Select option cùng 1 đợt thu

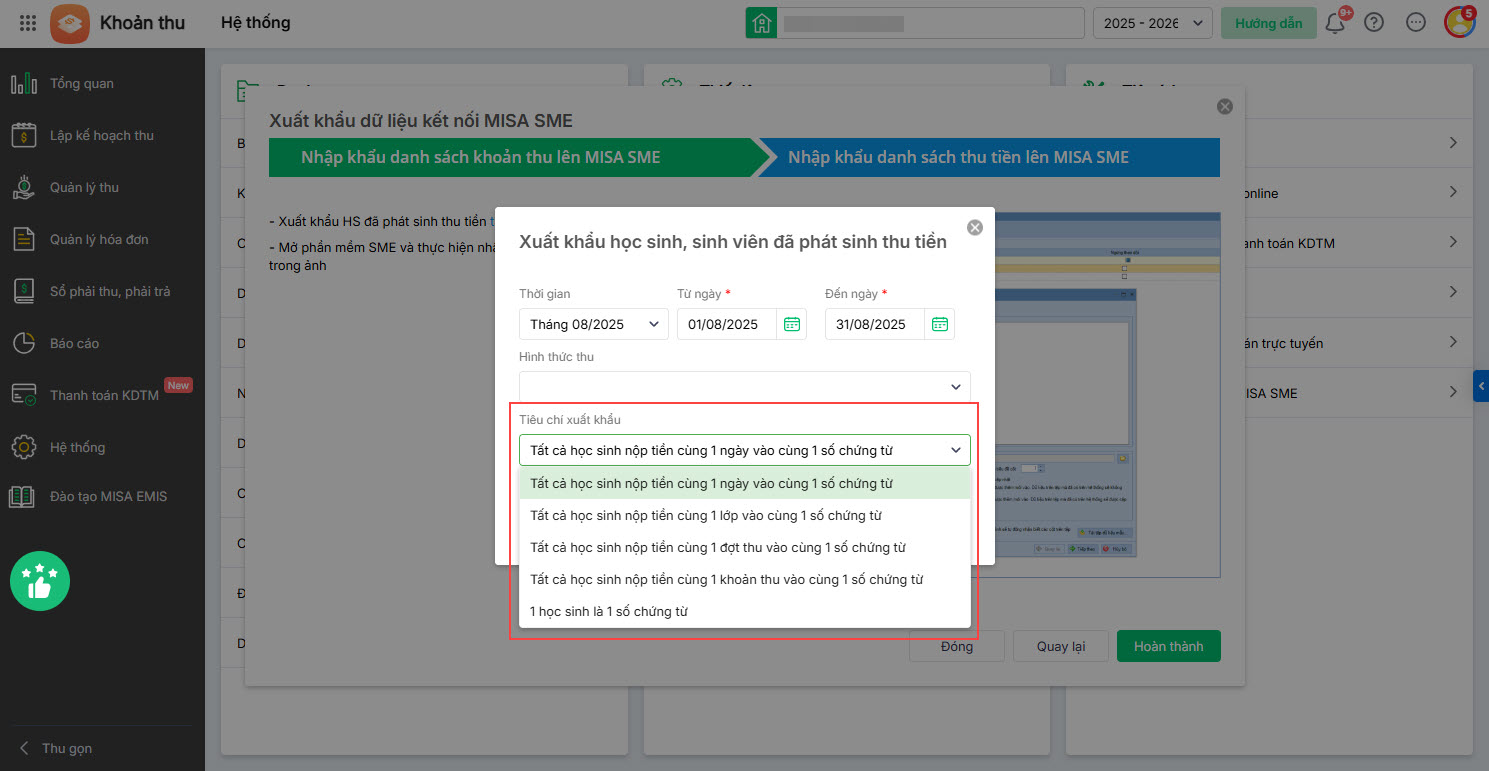click(x=745, y=548)
